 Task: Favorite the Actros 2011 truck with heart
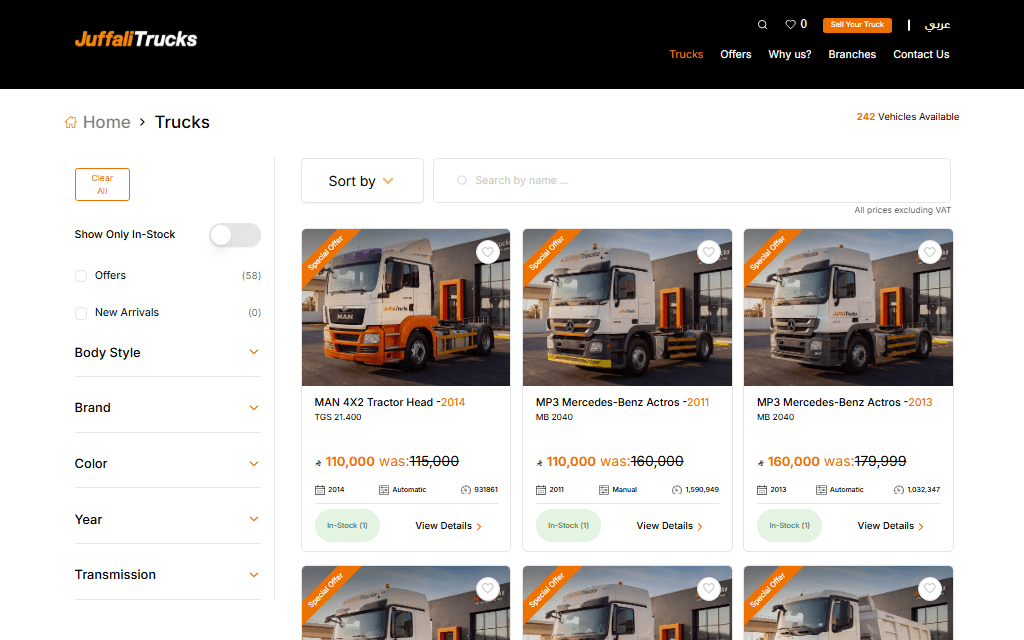[709, 252]
